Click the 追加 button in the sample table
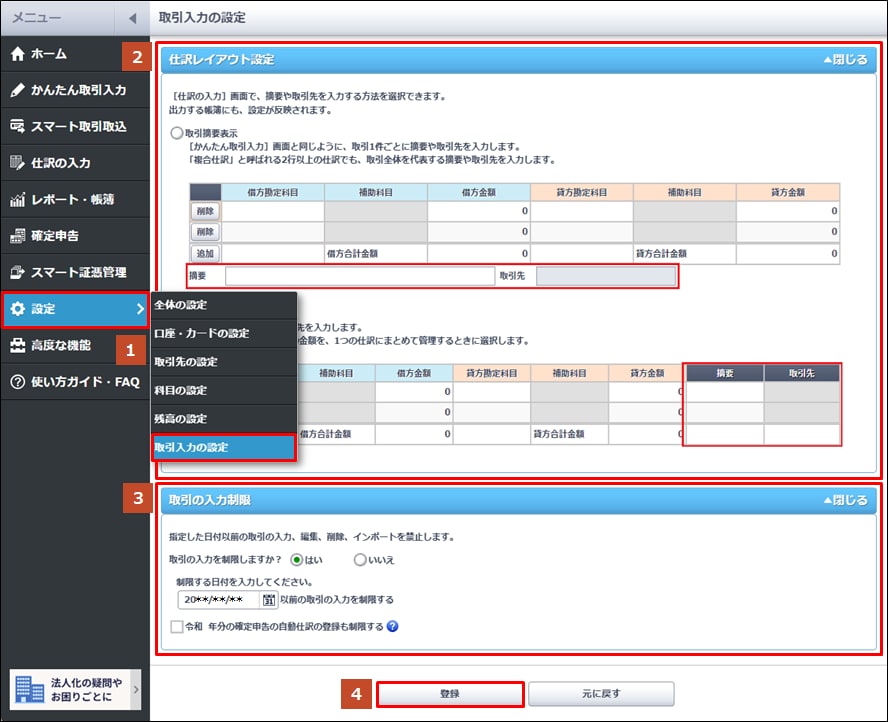The width and height of the screenshot is (888, 722). coord(205,254)
